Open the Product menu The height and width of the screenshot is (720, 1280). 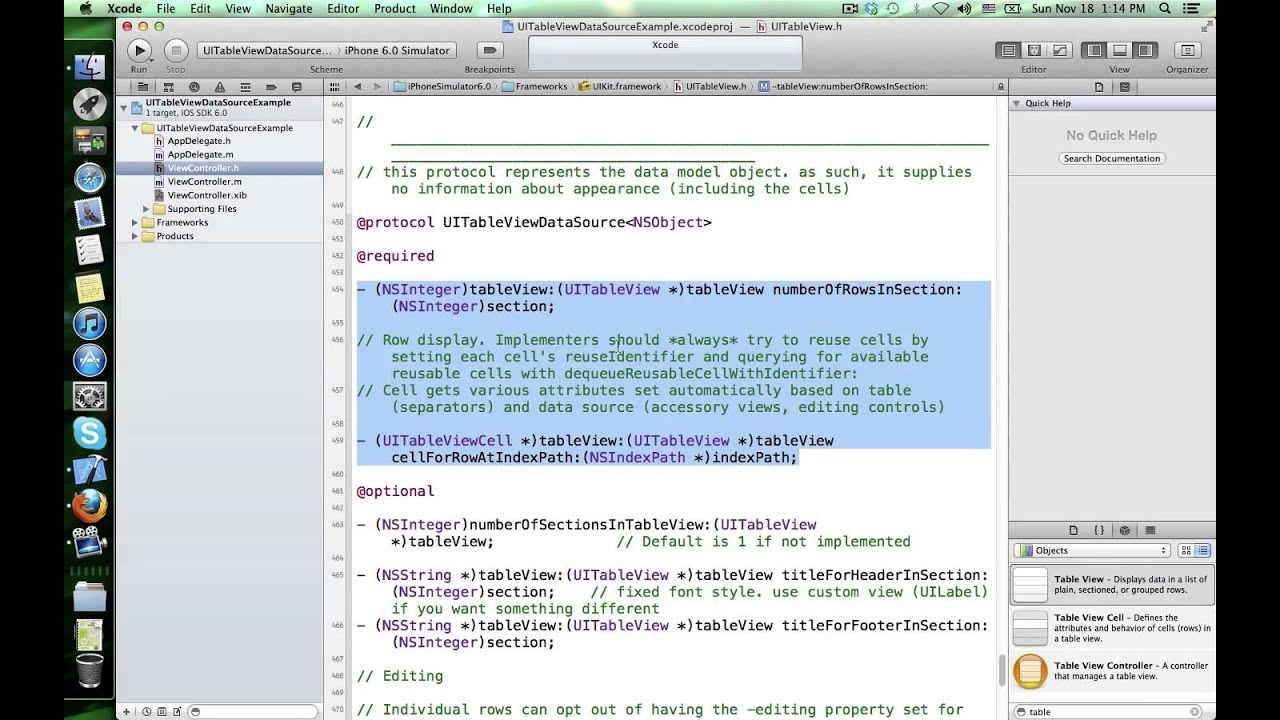(x=395, y=9)
